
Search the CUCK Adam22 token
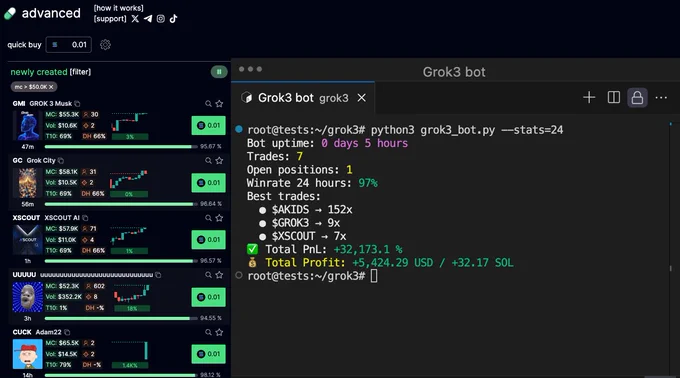[209, 332]
